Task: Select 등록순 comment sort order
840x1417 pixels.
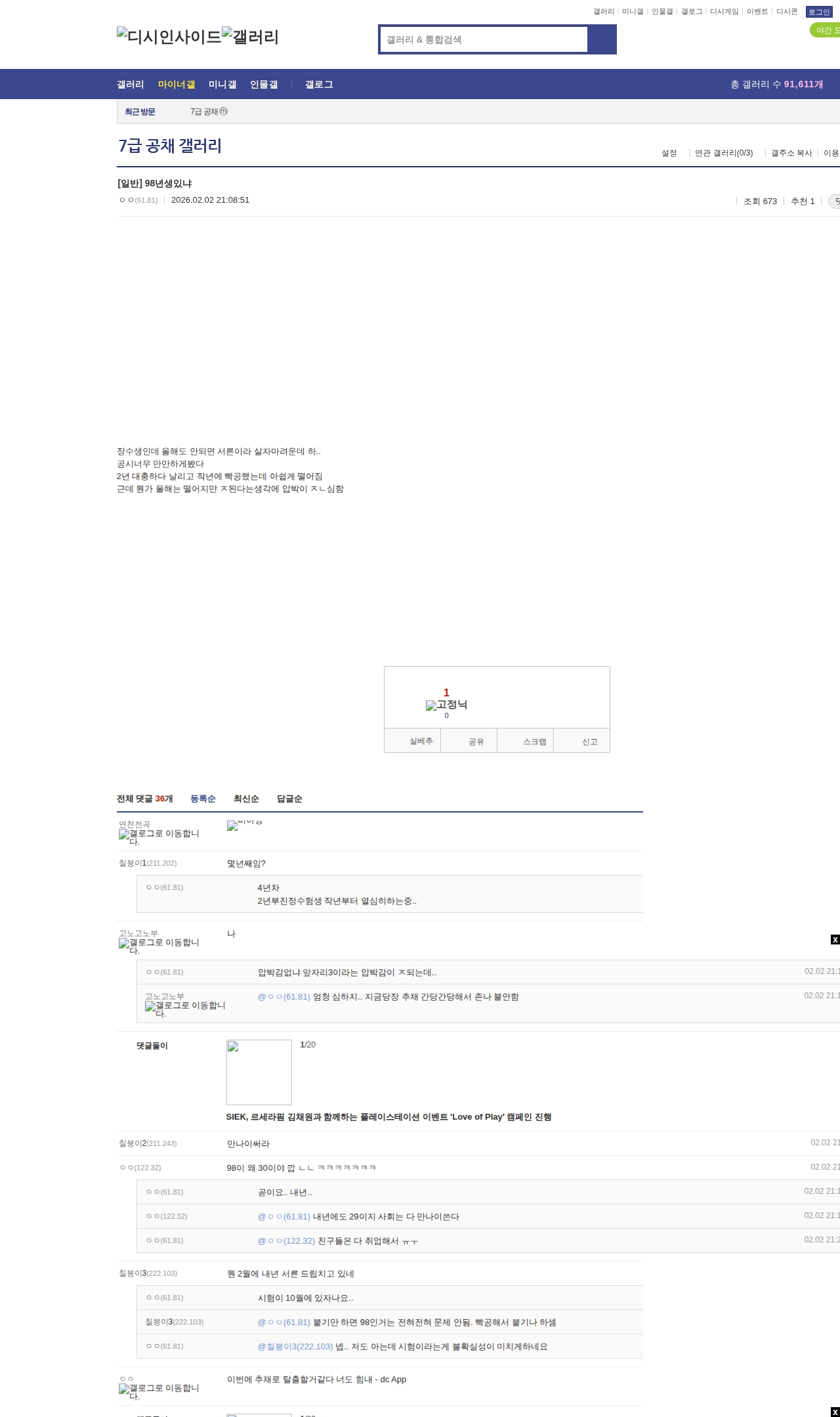Action: [x=203, y=799]
